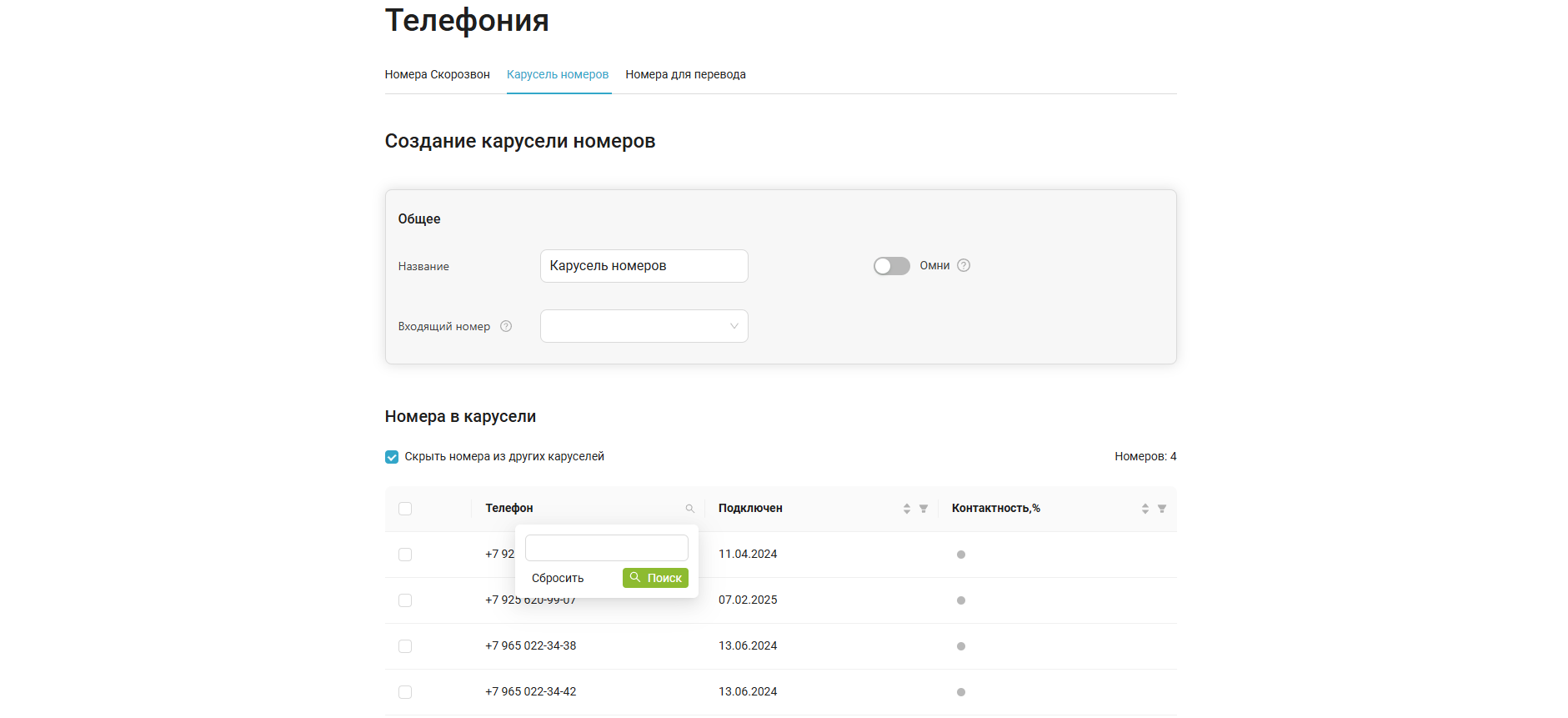Toggle the Омни switch
This screenshot has height=718, width=1568.
891,266
